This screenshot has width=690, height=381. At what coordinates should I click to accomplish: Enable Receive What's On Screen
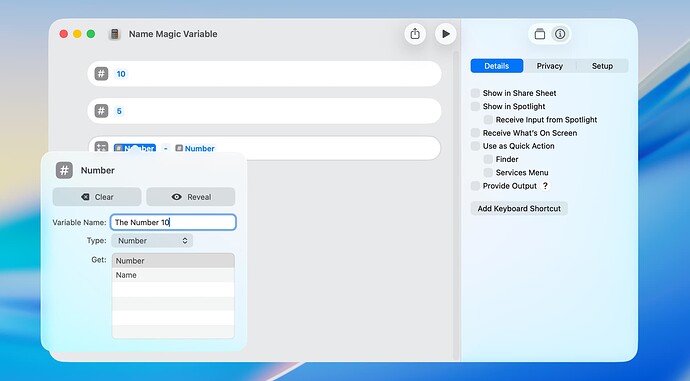pos(475,133)
